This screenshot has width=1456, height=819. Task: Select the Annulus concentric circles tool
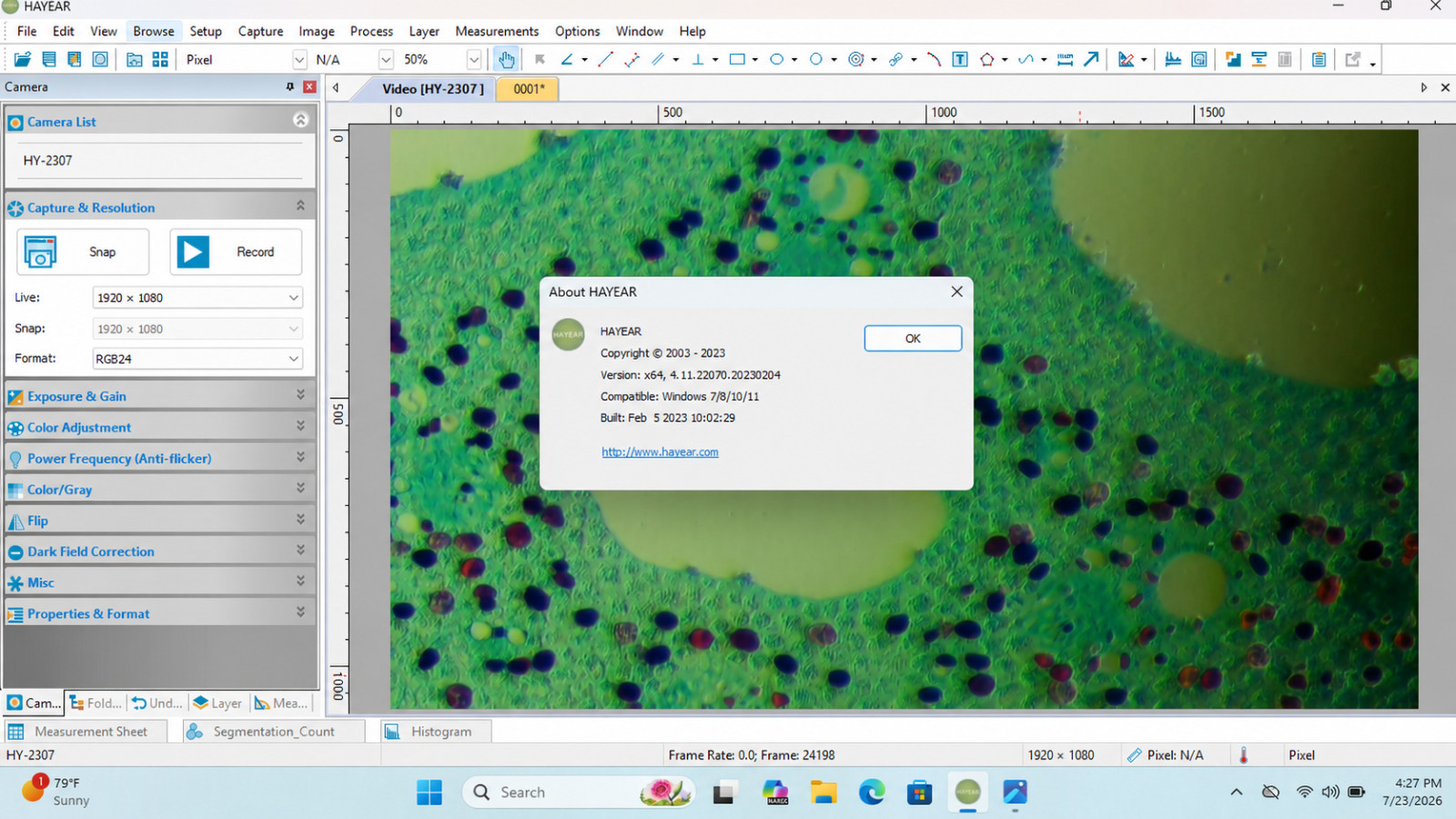tap(855, 59)
